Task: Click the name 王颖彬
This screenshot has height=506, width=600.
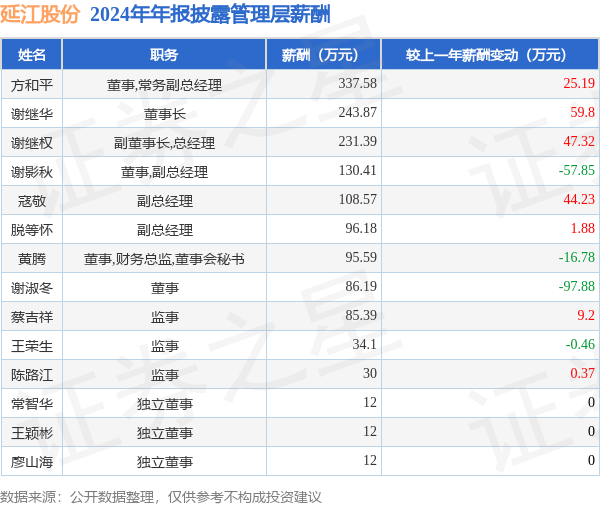Action: pos(31,433)
